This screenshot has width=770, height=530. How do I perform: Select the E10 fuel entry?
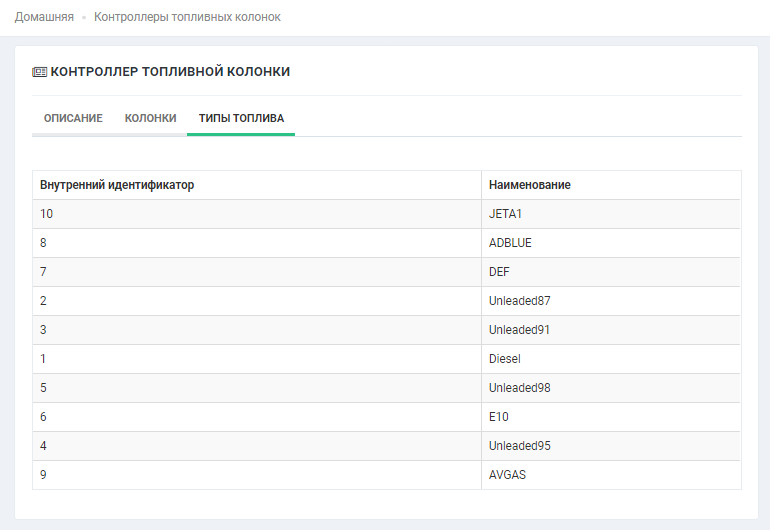pyautogui.click(x=499, y=417)
